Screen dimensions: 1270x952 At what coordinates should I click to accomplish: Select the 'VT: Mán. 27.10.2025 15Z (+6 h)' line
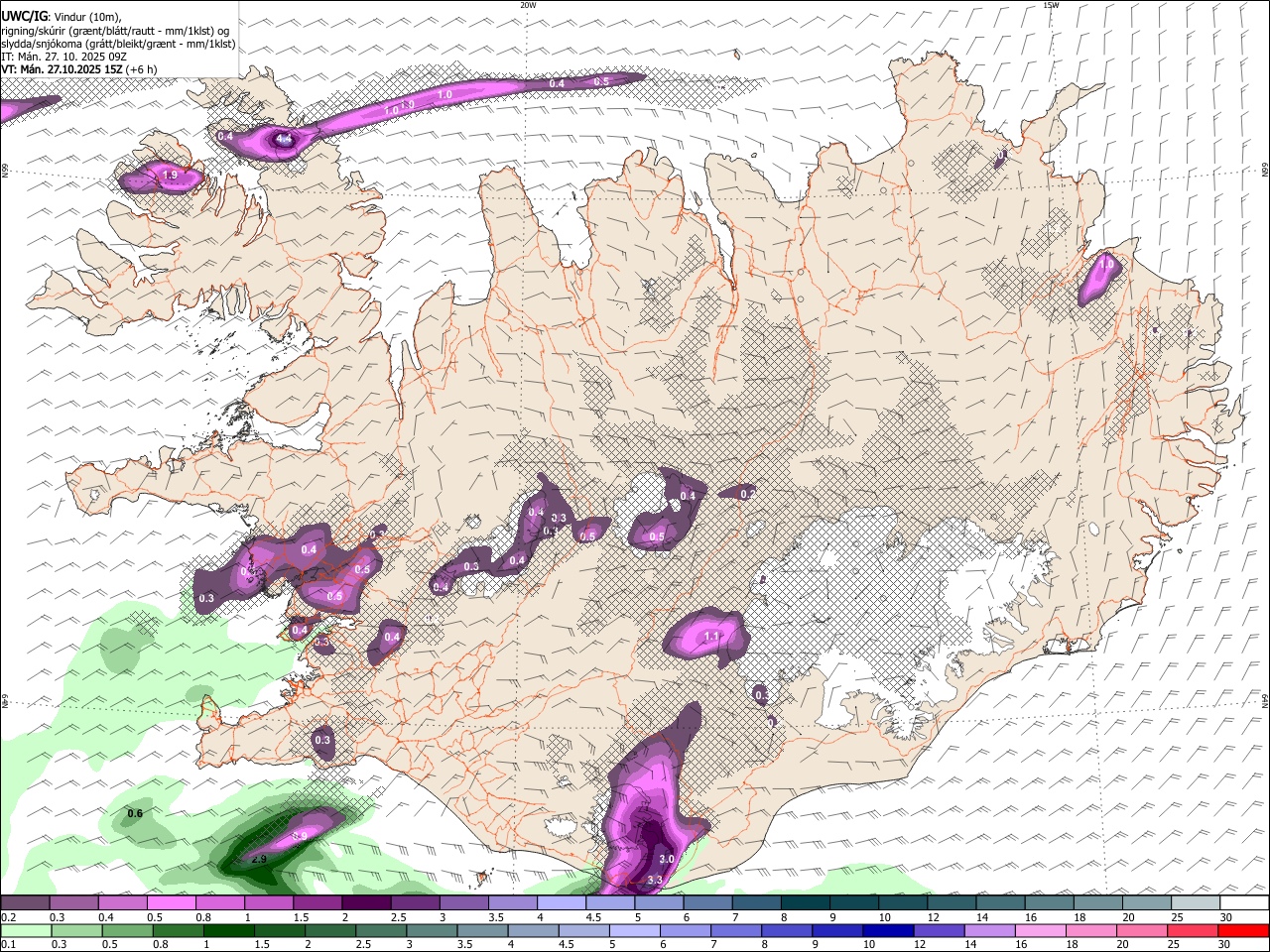78,69
